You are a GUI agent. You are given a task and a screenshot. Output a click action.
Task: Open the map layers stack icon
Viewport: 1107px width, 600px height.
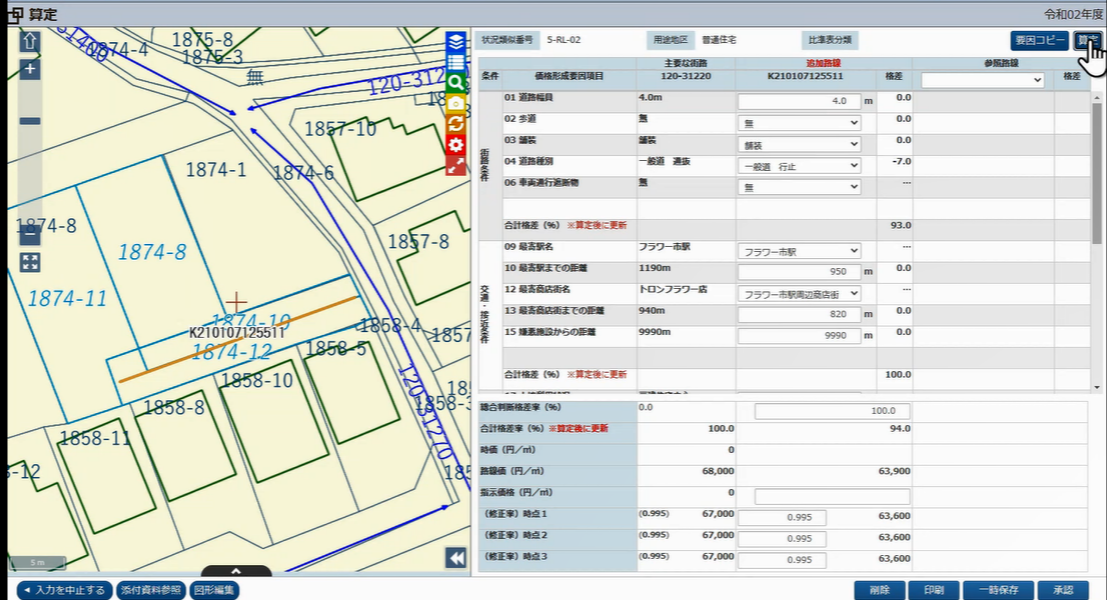[456, 42]
